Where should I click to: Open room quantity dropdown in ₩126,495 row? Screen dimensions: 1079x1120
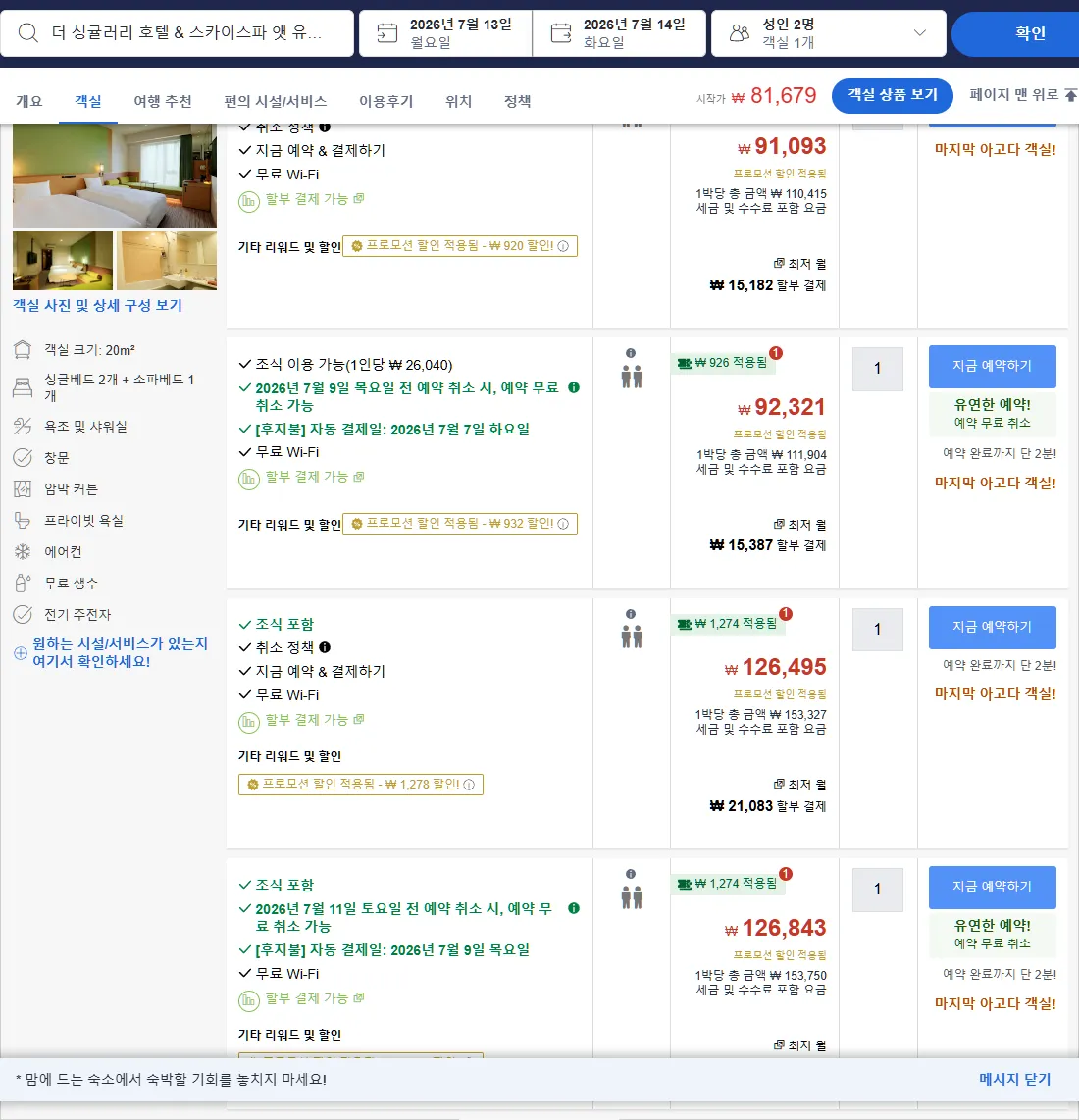click(878, 630)
